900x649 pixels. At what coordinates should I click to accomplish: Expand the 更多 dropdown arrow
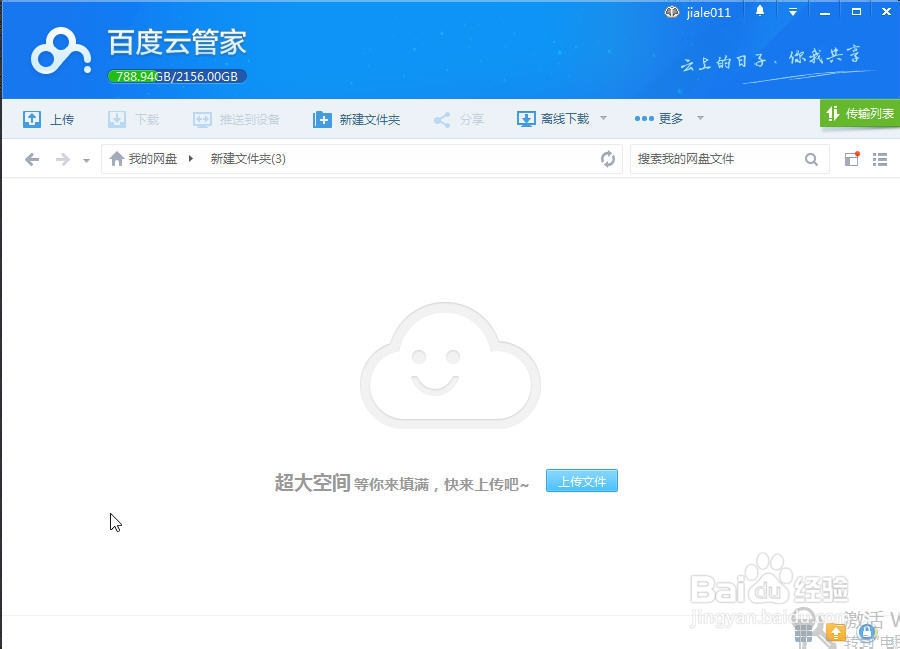pos(700,118)
